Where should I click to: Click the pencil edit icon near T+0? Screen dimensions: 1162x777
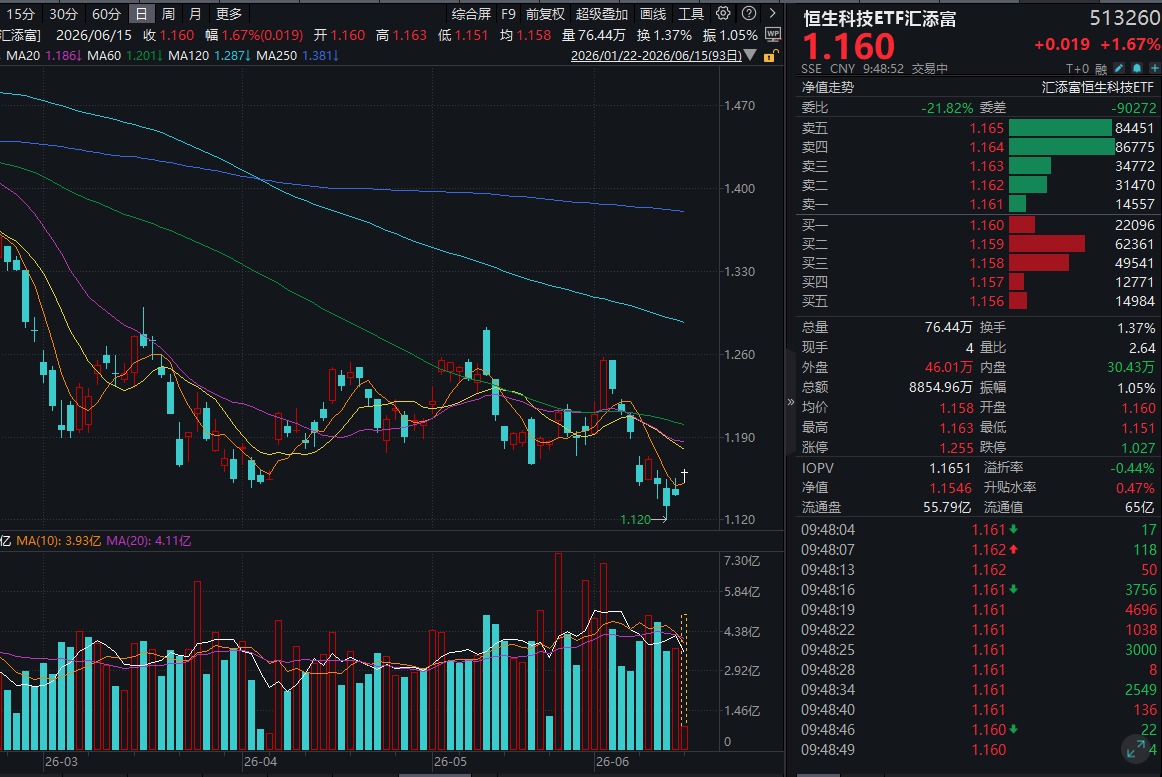pyautogui.click(x=1120, y=68)
